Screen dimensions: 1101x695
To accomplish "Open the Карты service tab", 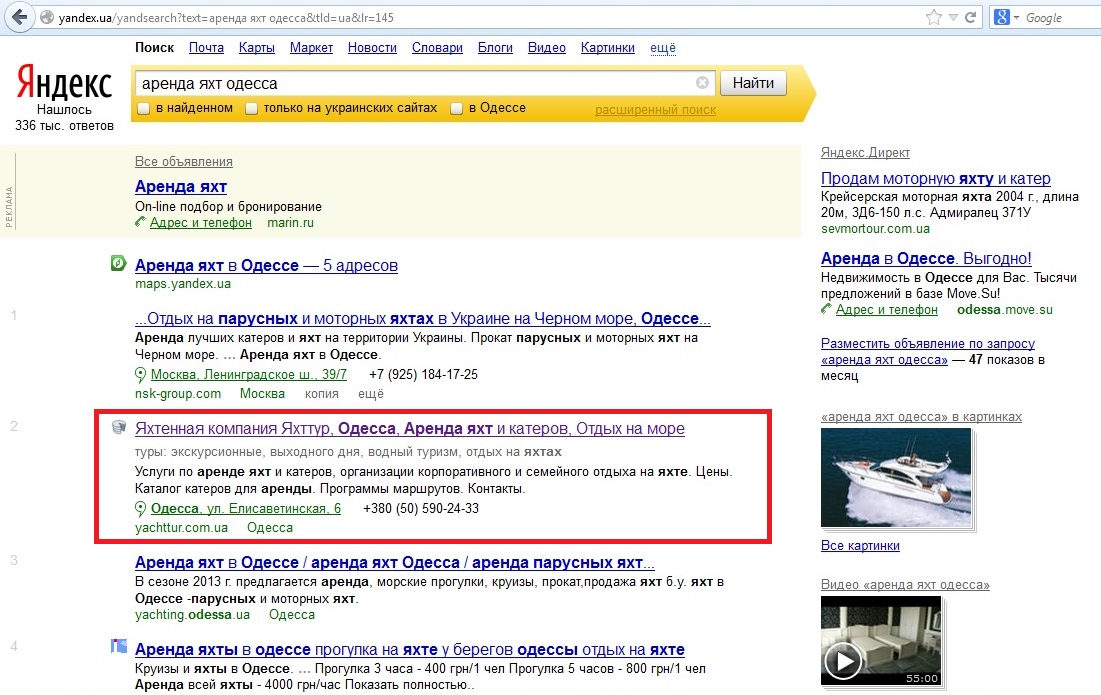I will pos(256,48).
